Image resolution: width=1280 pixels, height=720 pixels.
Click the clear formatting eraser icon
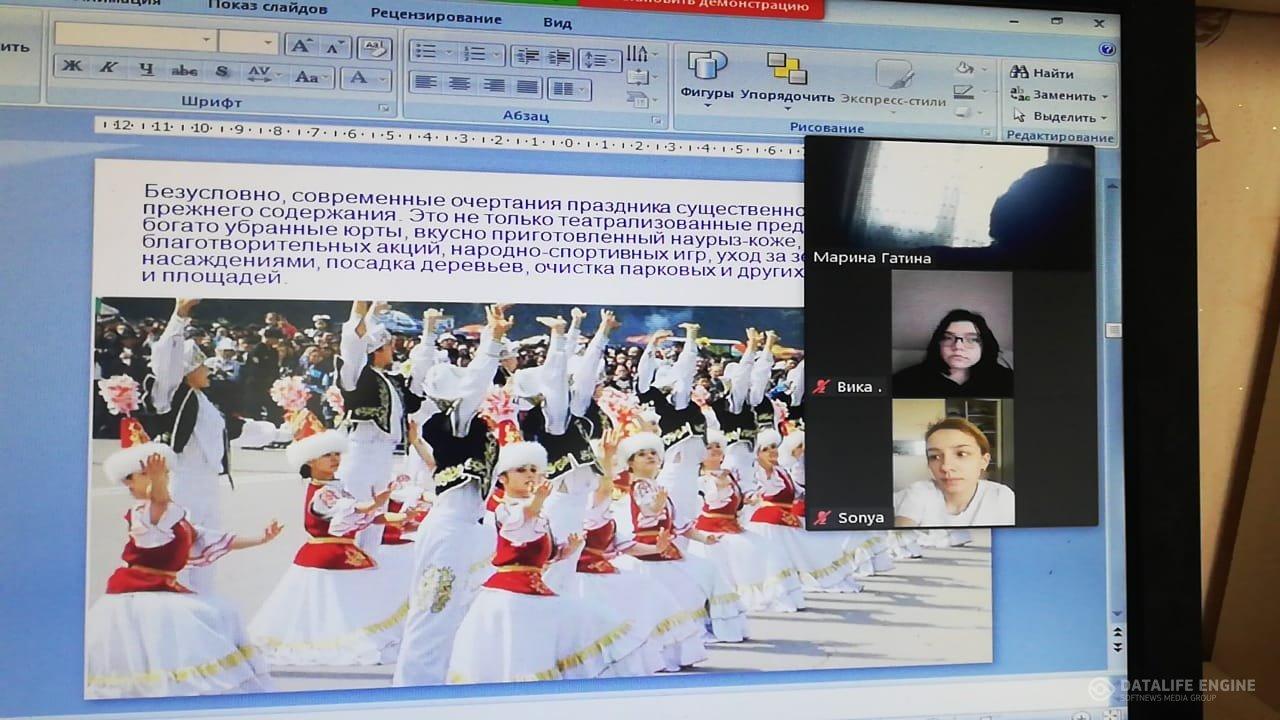(x=373, y=47)
